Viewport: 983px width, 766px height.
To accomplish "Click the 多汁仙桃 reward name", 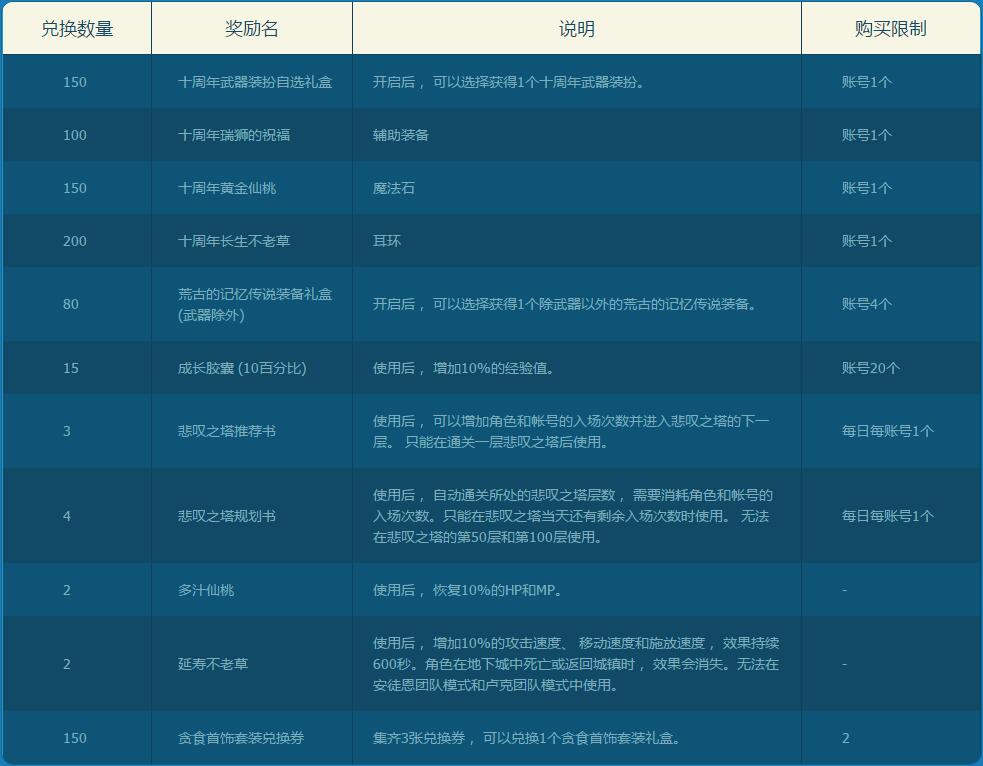I will [206, 590].
